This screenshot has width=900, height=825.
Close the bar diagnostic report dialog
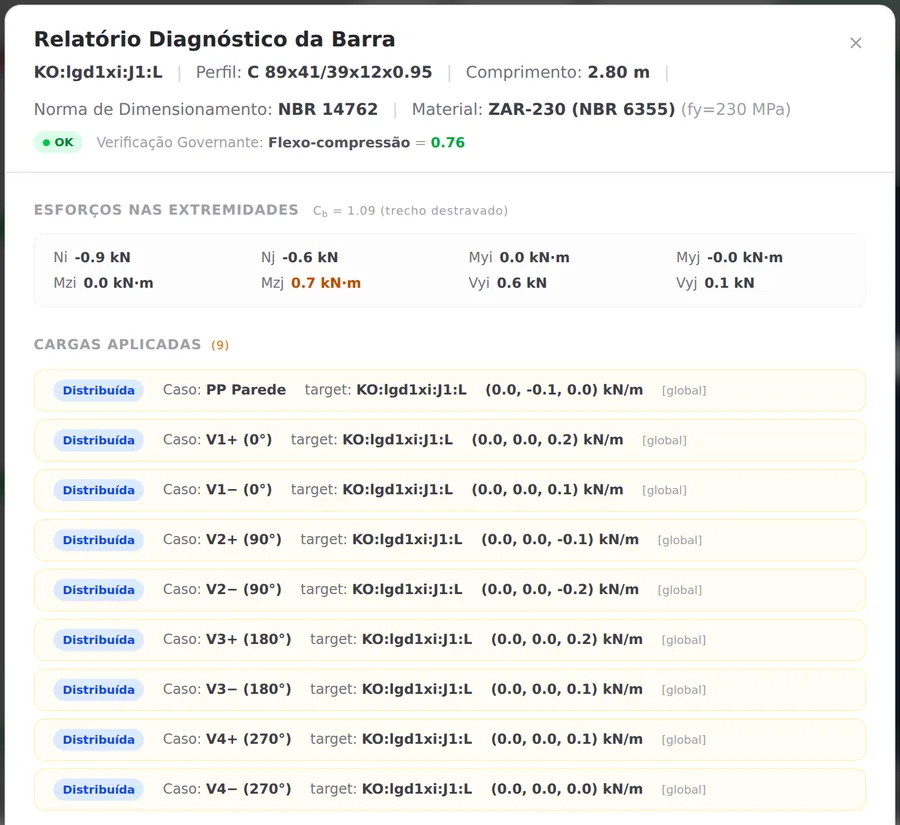[x=855, y=43]
